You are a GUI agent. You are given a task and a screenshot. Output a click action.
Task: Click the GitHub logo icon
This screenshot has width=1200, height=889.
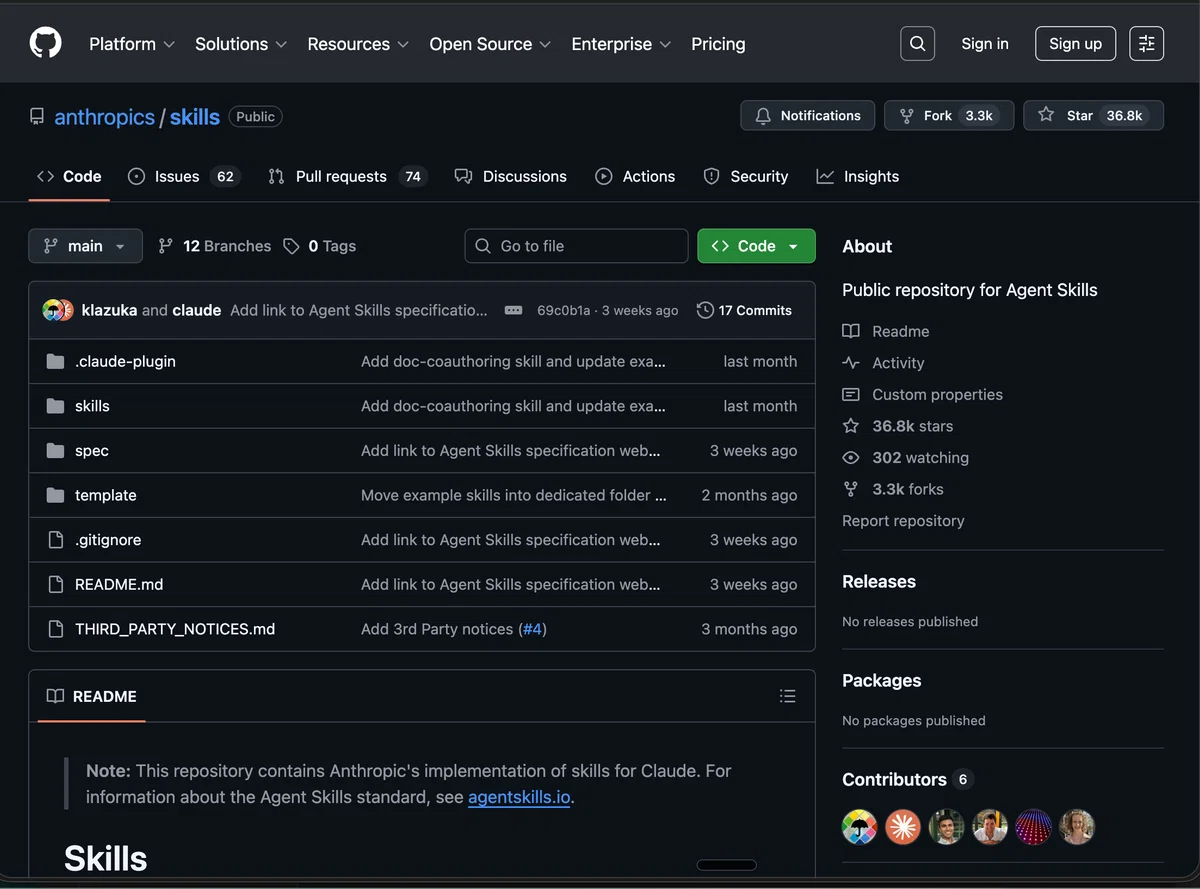(x=45, y=43)
